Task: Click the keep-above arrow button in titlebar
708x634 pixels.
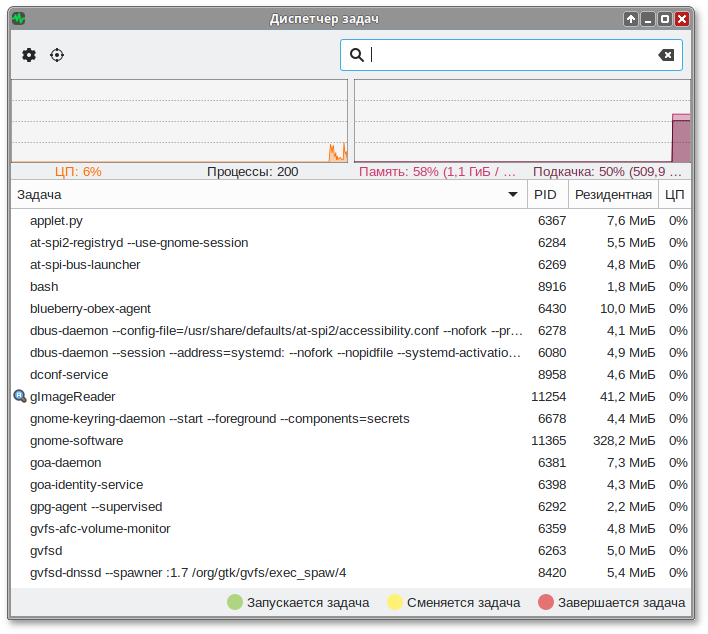Action: [x=630, y=19]
